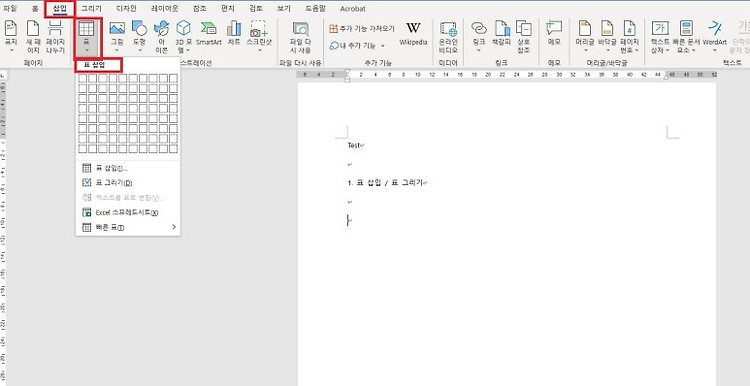Choose 표 그리기(D) menu item
The height and width of the screenshot is (386, 750).
tap(128, 183)
